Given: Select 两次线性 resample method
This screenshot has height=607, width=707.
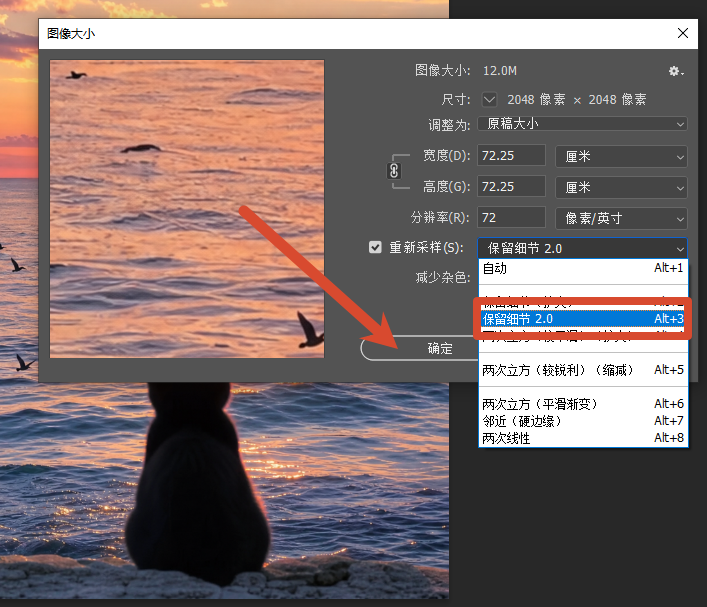Looking at the screenshot, I should point(583,438).
